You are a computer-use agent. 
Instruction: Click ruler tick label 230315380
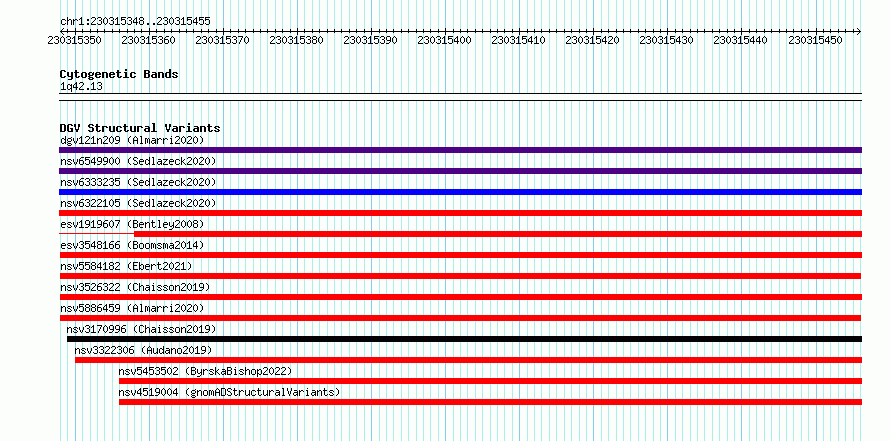point(296,40)
